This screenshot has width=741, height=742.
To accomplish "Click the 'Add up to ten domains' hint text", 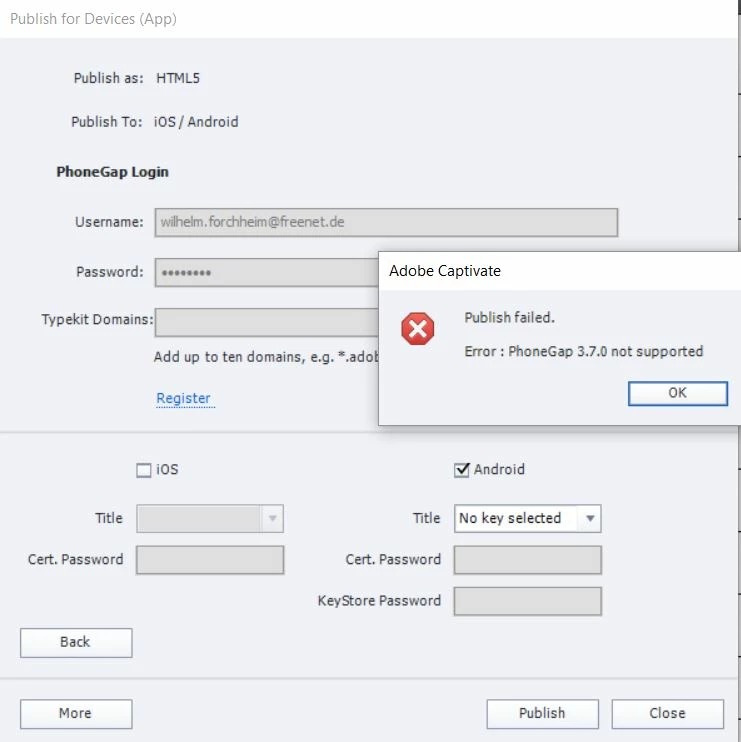I will click(266, 357).
